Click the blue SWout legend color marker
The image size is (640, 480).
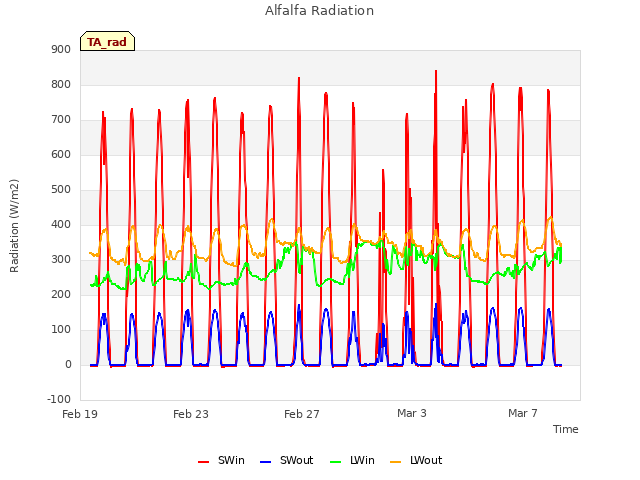pos(265,462)
